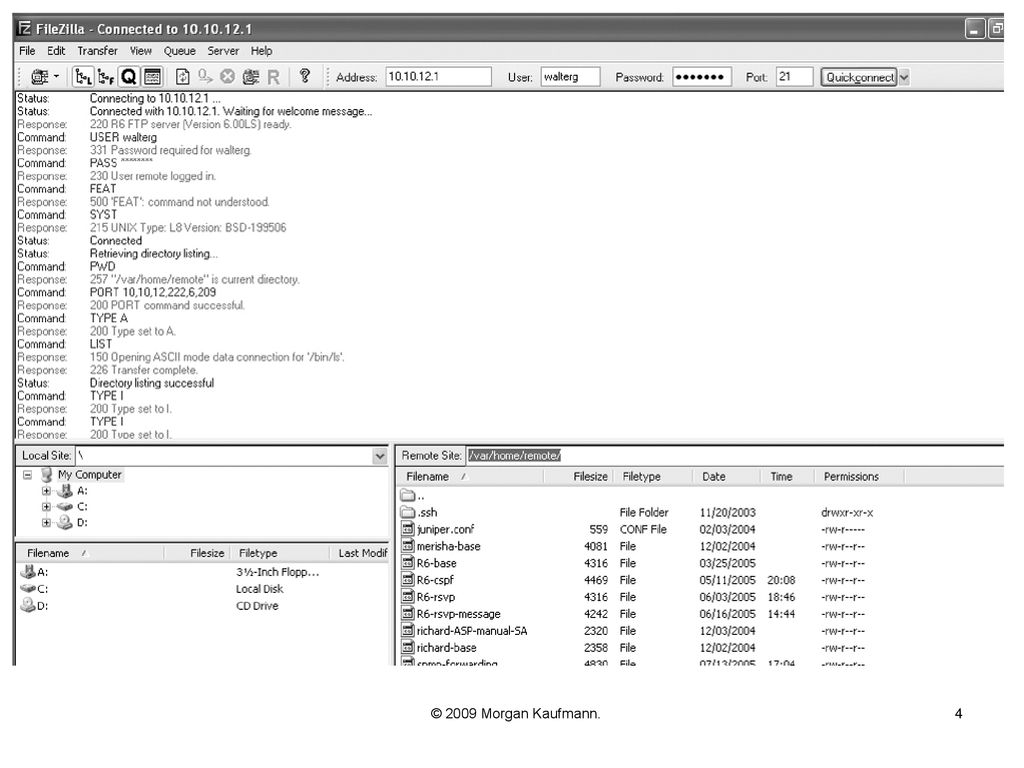Sort remote files by Filesize column

point(579,477)
